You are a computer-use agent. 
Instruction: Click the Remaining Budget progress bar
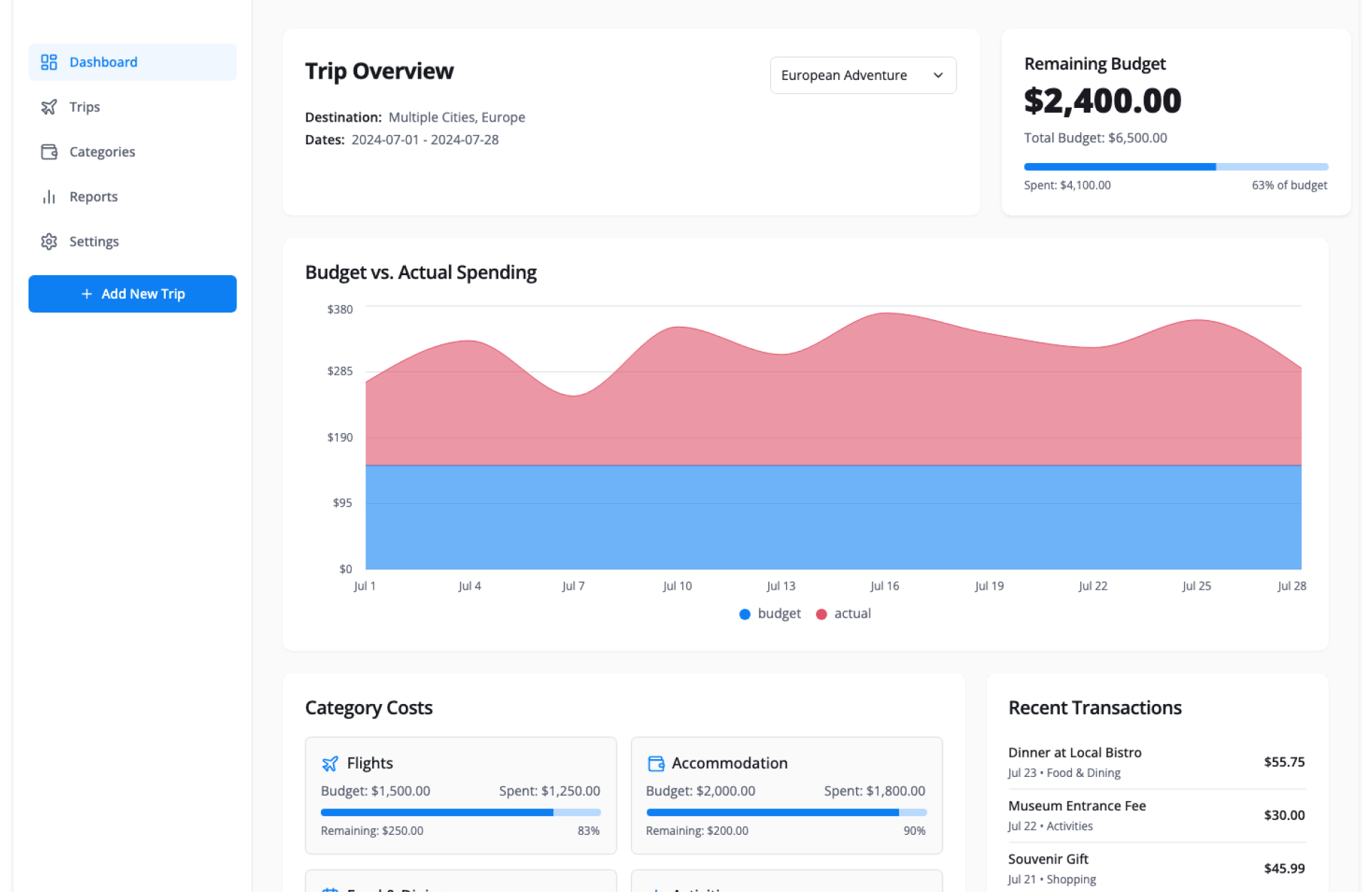coord(1175,167)
